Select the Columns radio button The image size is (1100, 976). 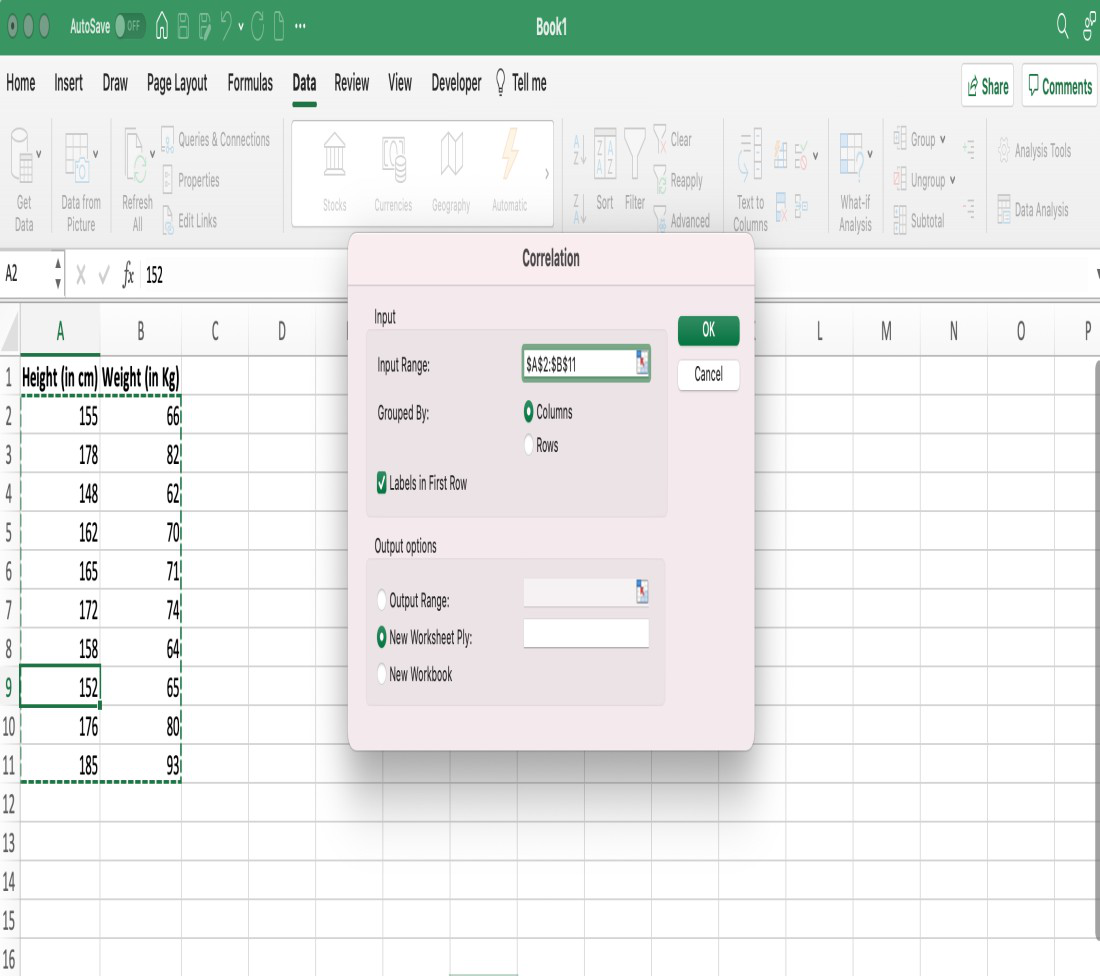[x=528, y=412]
